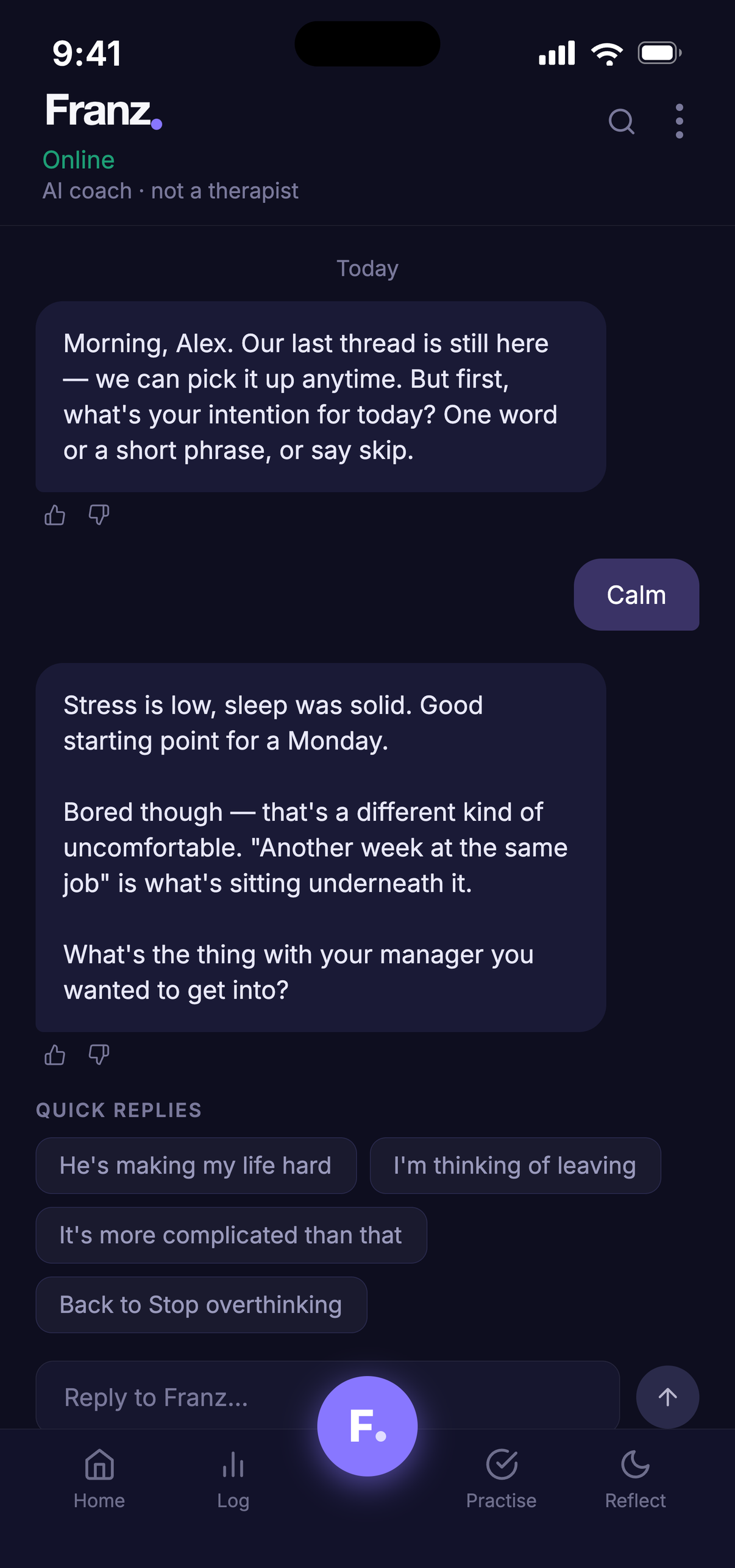This screenshot has width=735, height=1568.
Task: Pick "It's more complicated than that" reply
Action: click(x=232, y=1235)
